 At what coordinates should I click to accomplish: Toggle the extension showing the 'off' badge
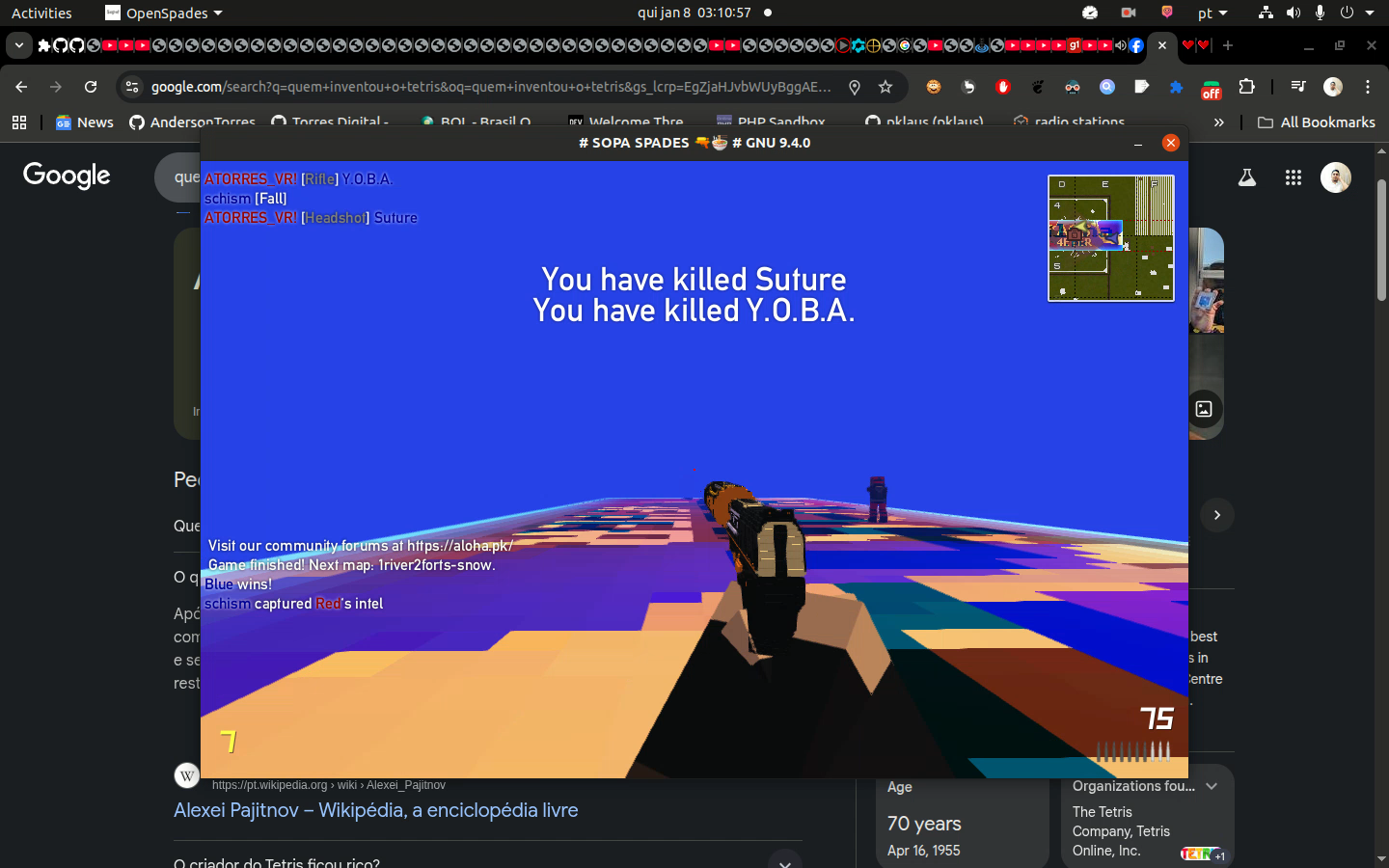pos(1212,88)
